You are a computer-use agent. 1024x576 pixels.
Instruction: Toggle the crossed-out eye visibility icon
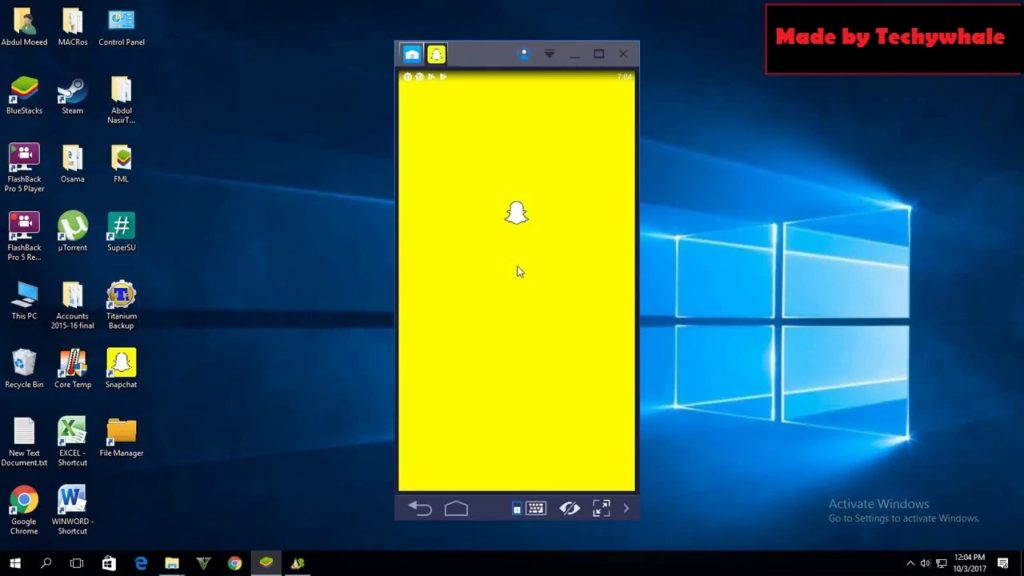569,508
